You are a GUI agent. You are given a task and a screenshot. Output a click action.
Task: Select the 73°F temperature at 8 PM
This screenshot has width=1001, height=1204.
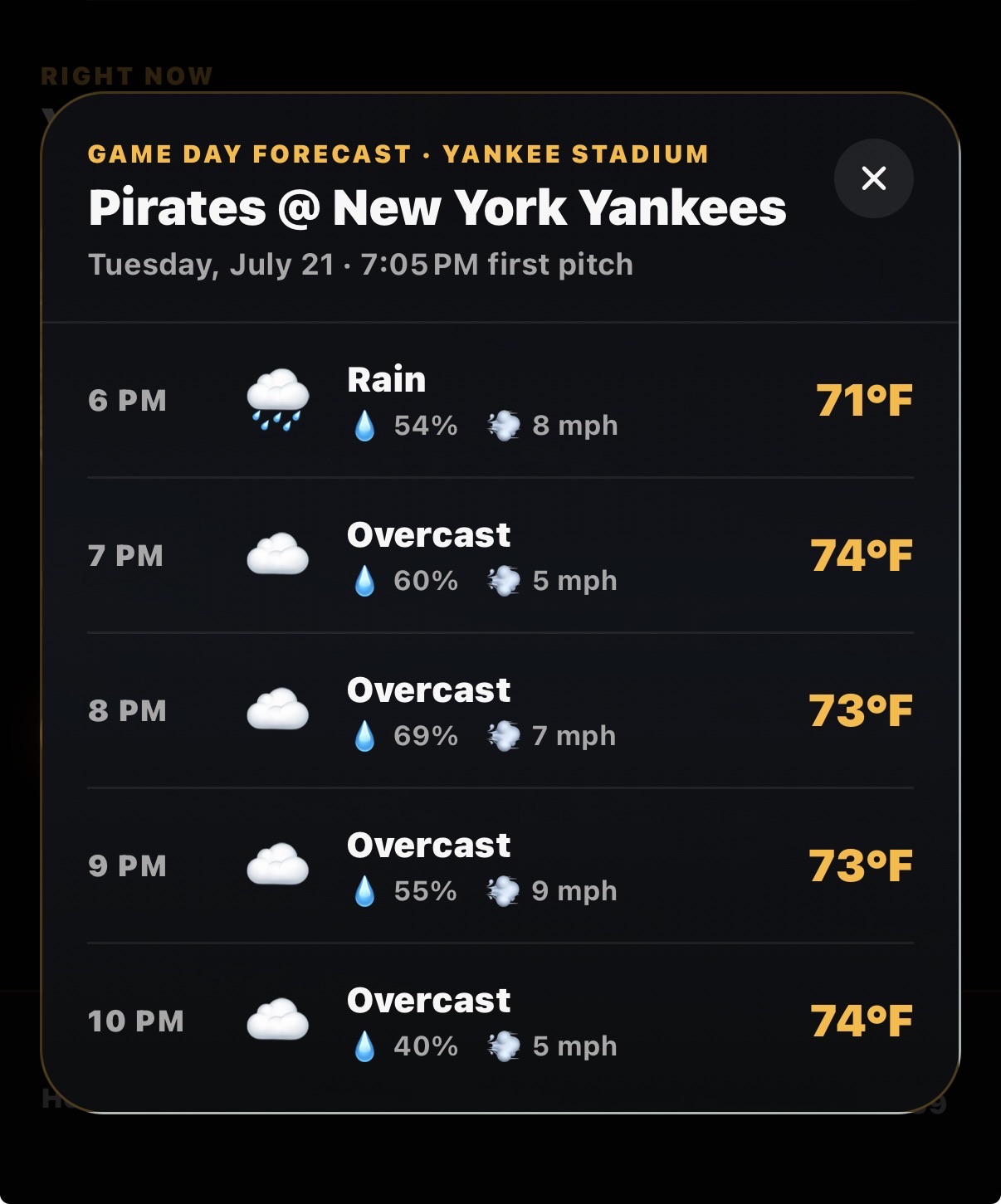click(x=861, y=711)
